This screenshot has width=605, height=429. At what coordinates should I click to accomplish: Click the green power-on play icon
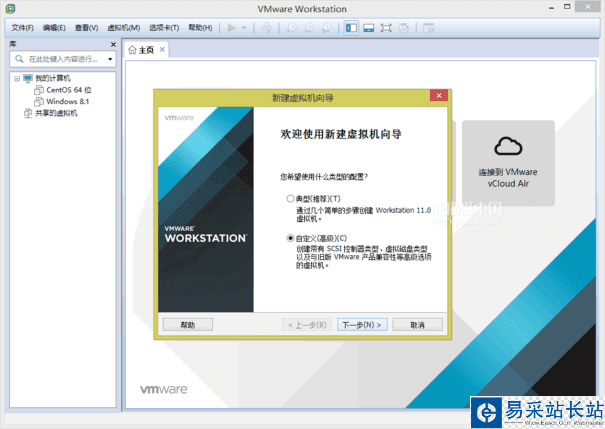pyautogui.click(x=232, y=28)
